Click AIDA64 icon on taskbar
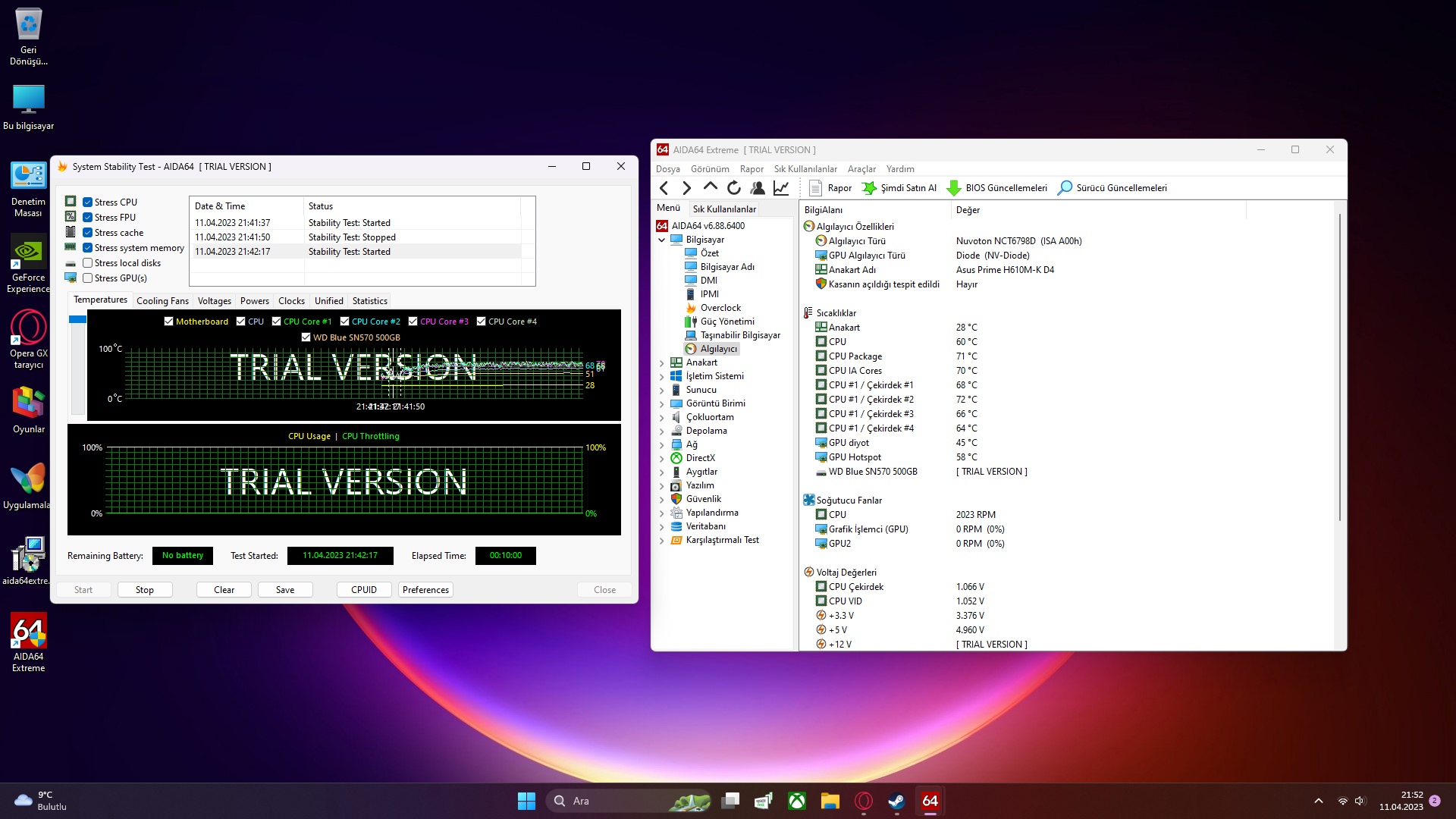The height and width of the screenshot is (819, 1456). coord(930,801)
